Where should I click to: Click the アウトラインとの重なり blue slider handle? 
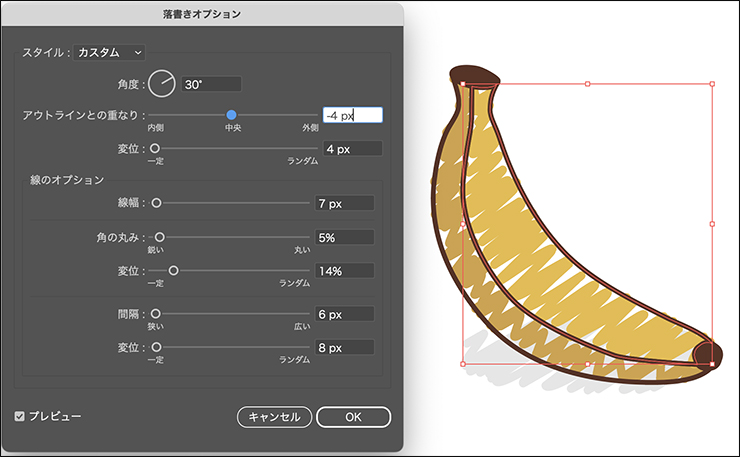232,115
